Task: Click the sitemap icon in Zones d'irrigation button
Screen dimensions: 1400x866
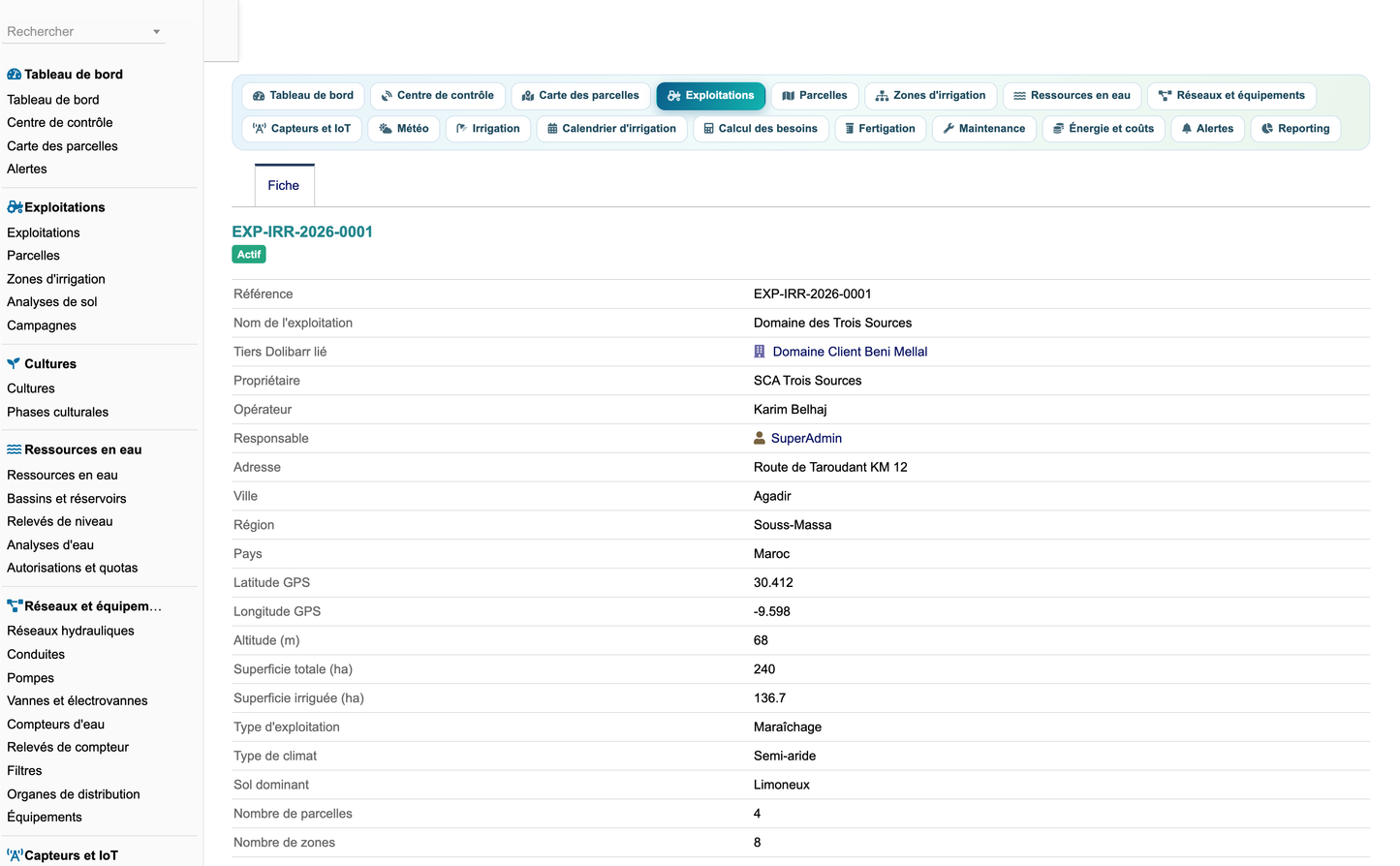Action: point(882,96)
